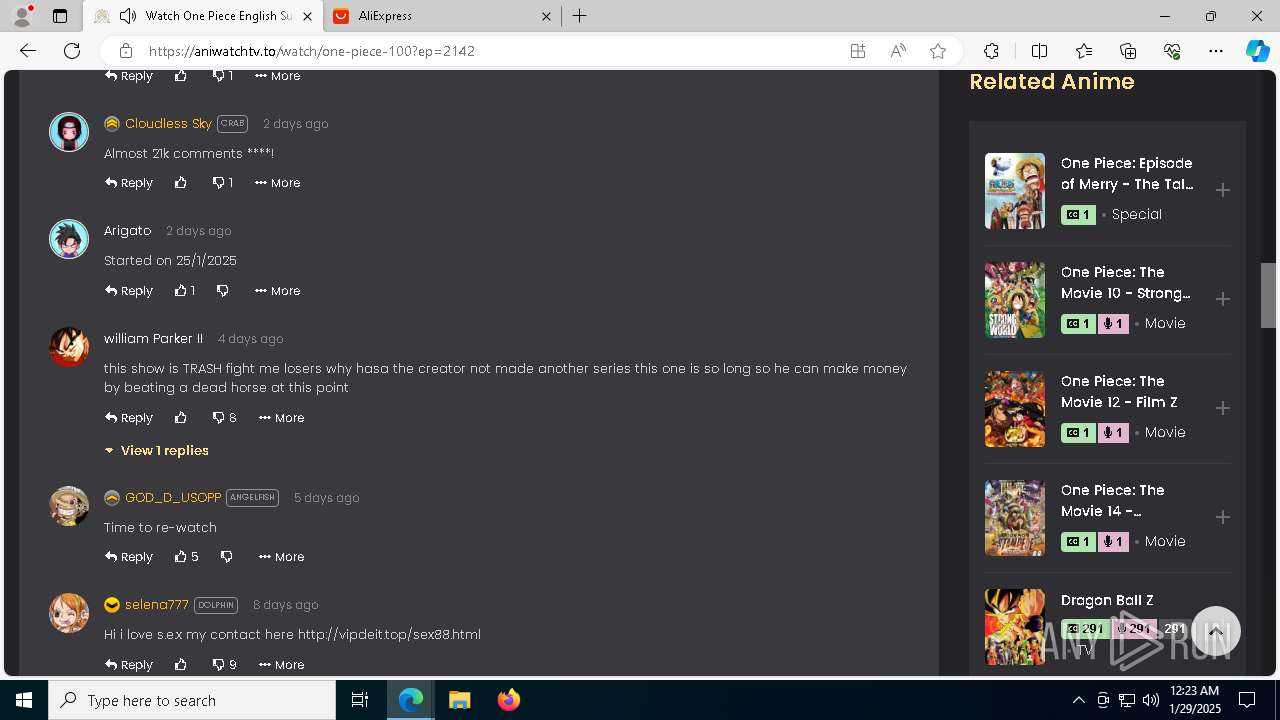
Task: Reply to william Parker II's comment
Action: point(129,418)
